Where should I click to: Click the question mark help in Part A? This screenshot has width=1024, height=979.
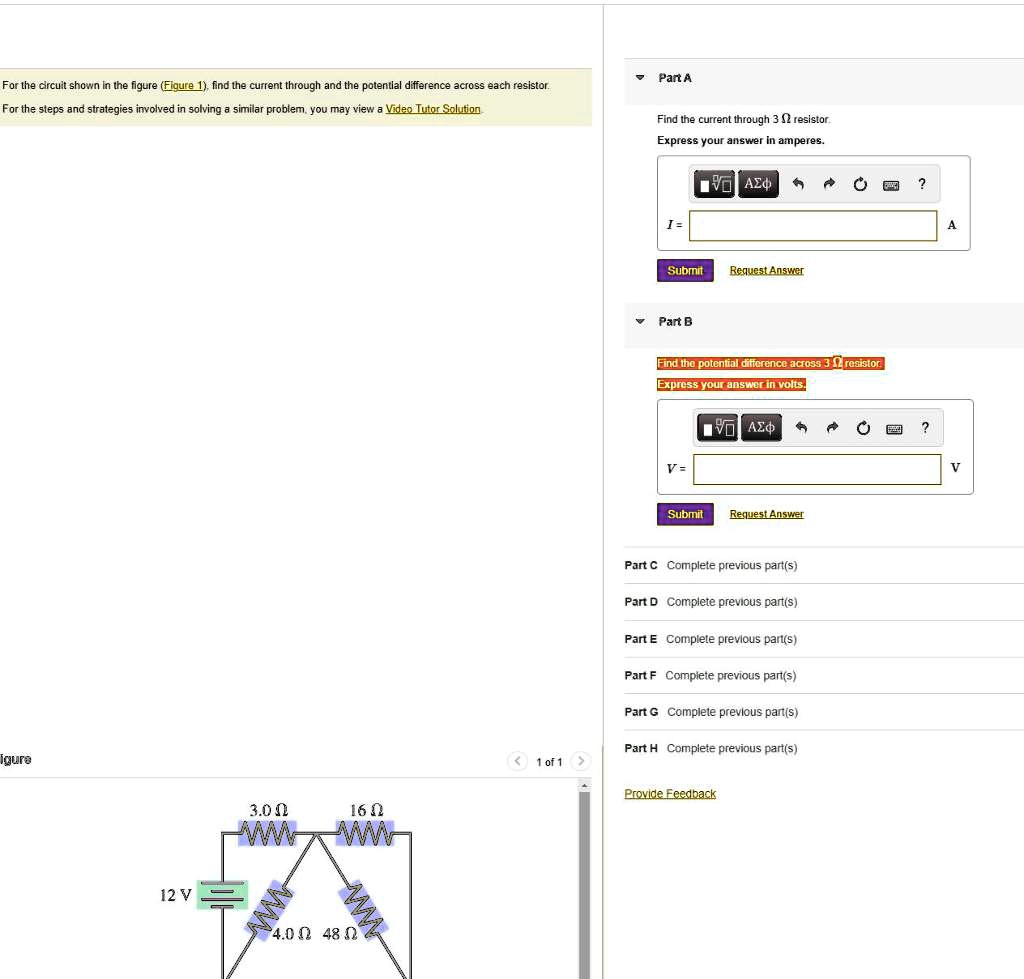coord(921,184)
